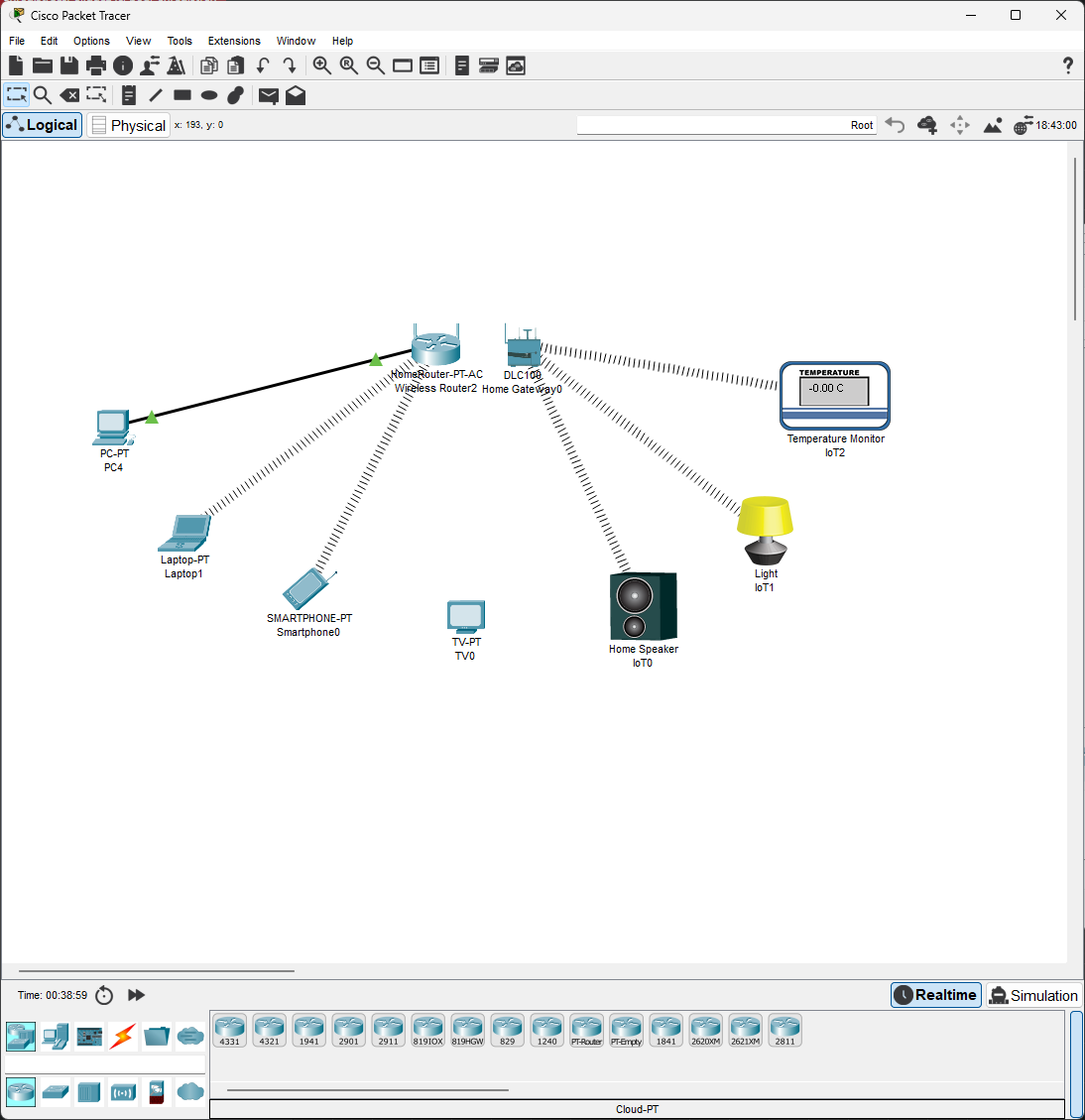Select the Inspect magnifier tool
This screenshot has height=1120, width=1085.
coord(43,95)
